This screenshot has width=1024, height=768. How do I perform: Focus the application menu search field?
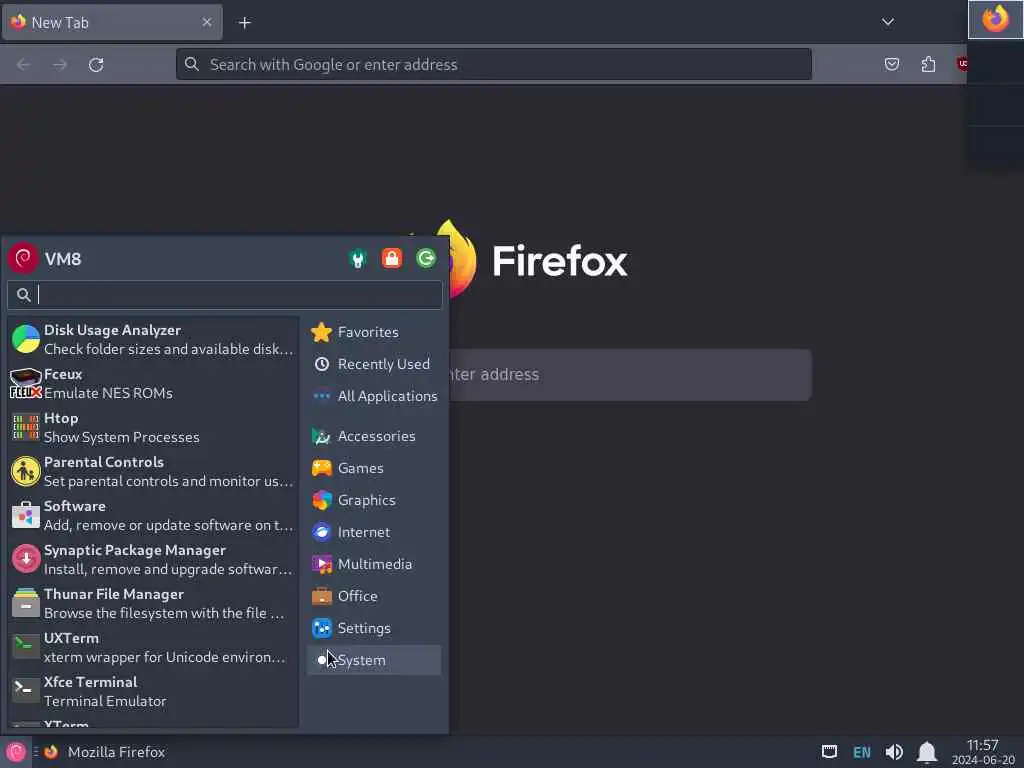225,295
